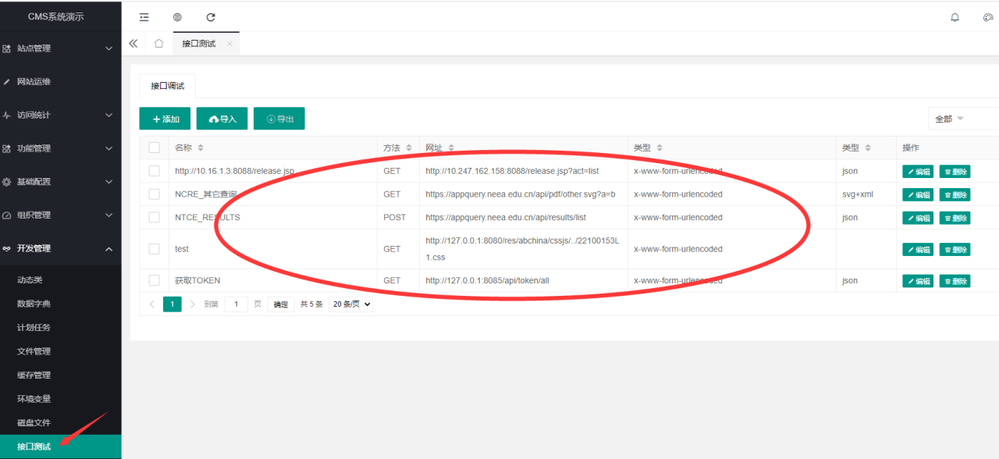Click 删除 for the 获取TOKEN row
999x459 pixels.
pyautogui.click(x=954, y=281)
